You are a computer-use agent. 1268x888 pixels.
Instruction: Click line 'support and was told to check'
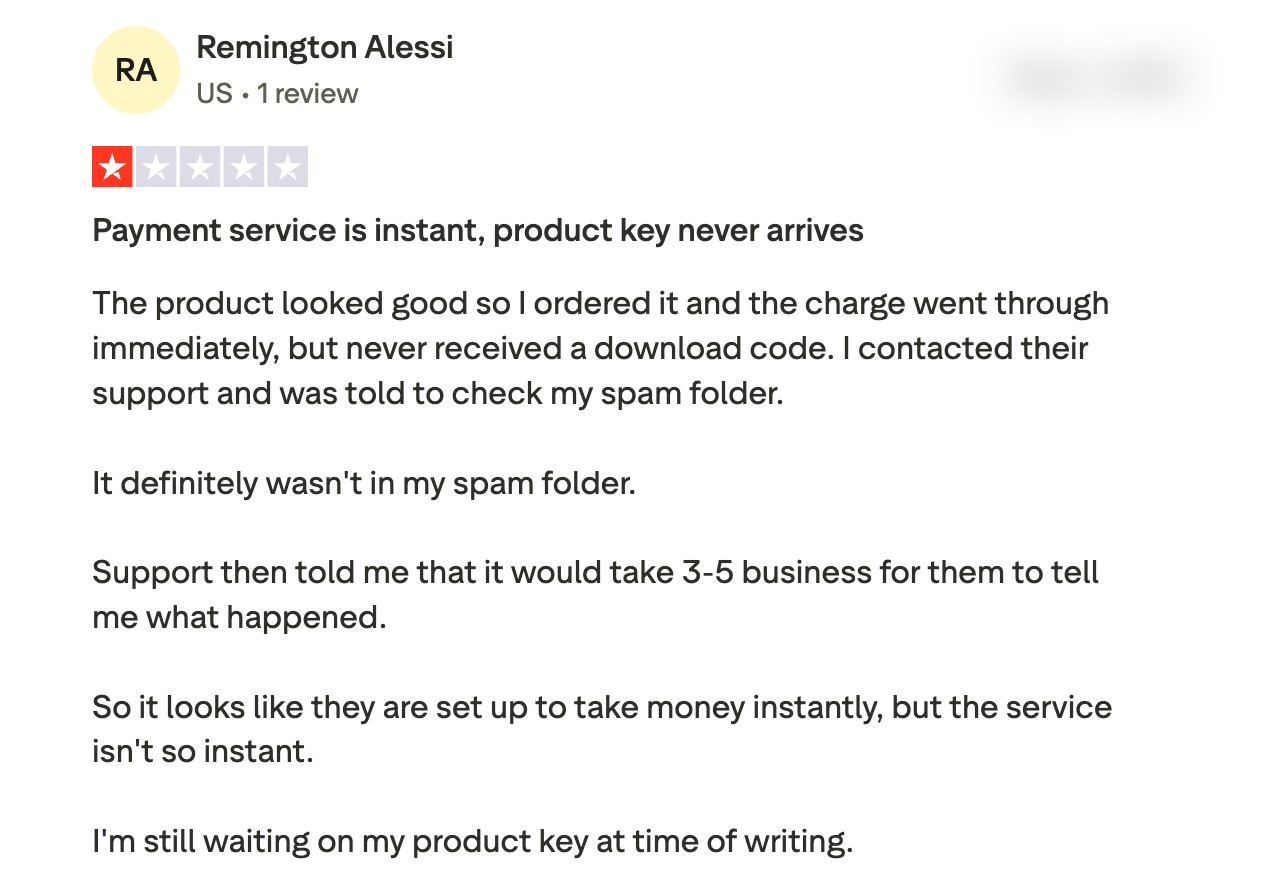click(x=437, y=393)
